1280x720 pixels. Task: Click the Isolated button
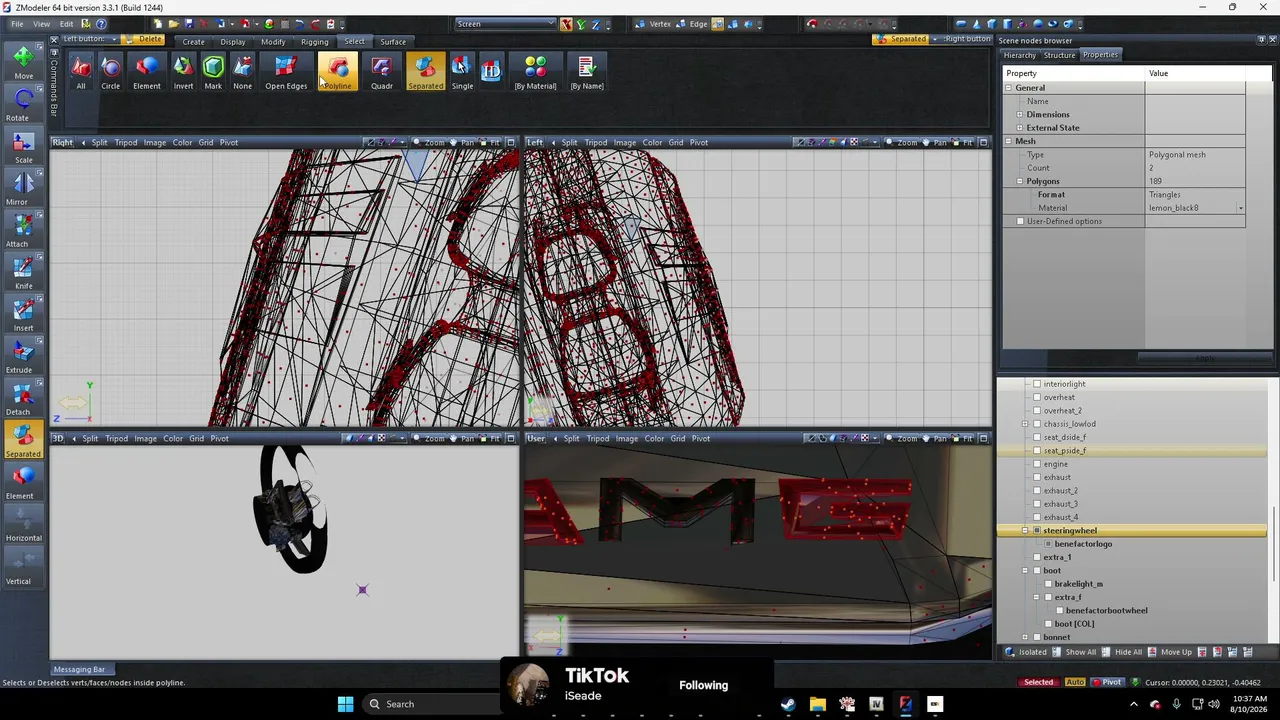click(1027, 652)
